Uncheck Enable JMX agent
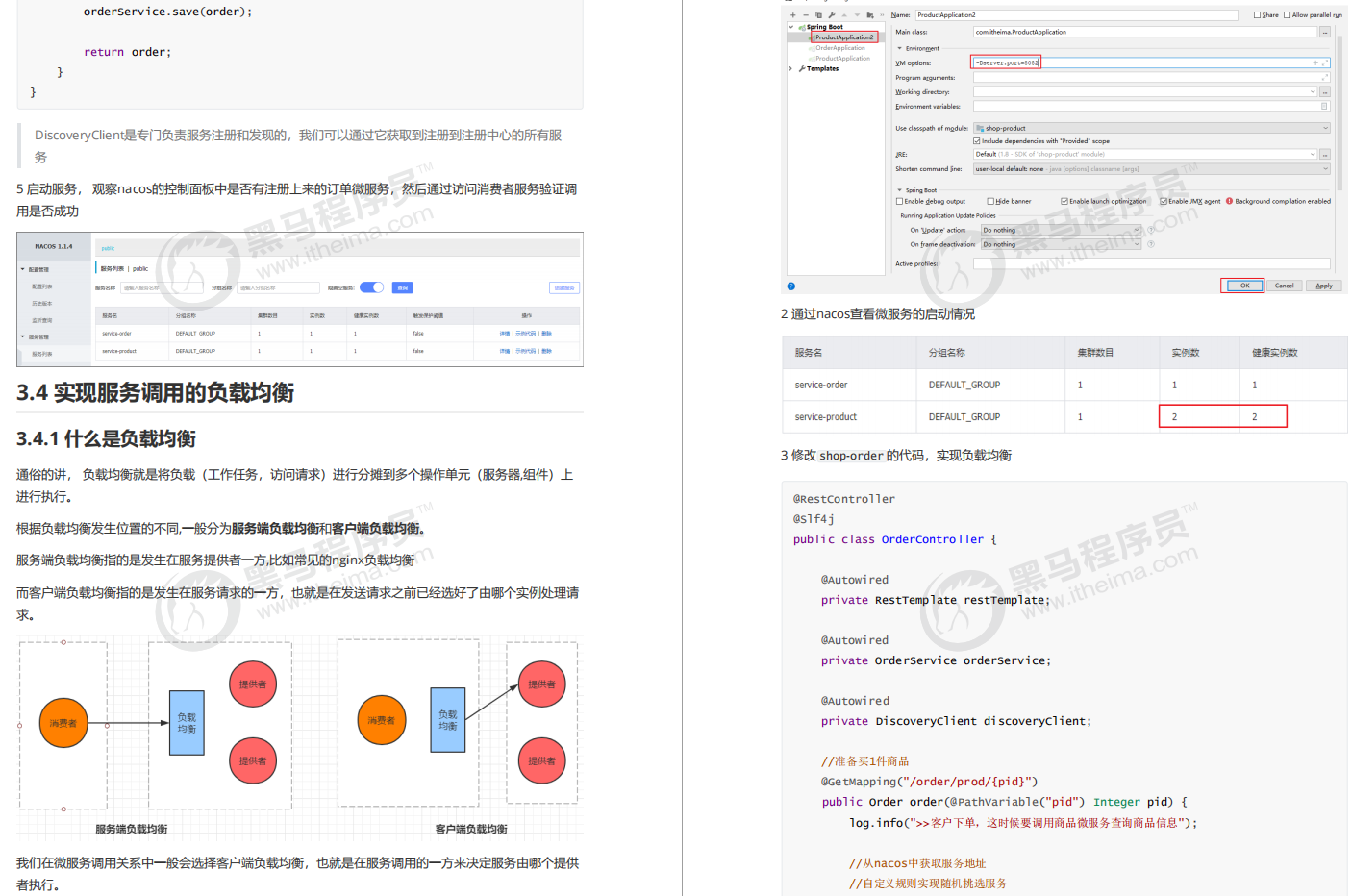 pos(1164,201)
